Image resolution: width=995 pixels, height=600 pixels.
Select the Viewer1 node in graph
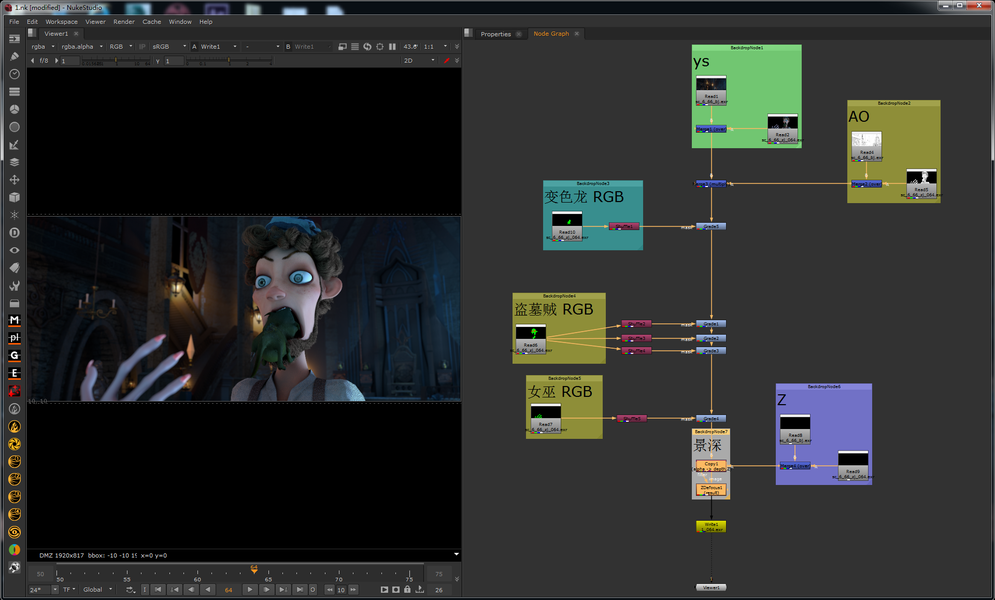coord(711,587)
